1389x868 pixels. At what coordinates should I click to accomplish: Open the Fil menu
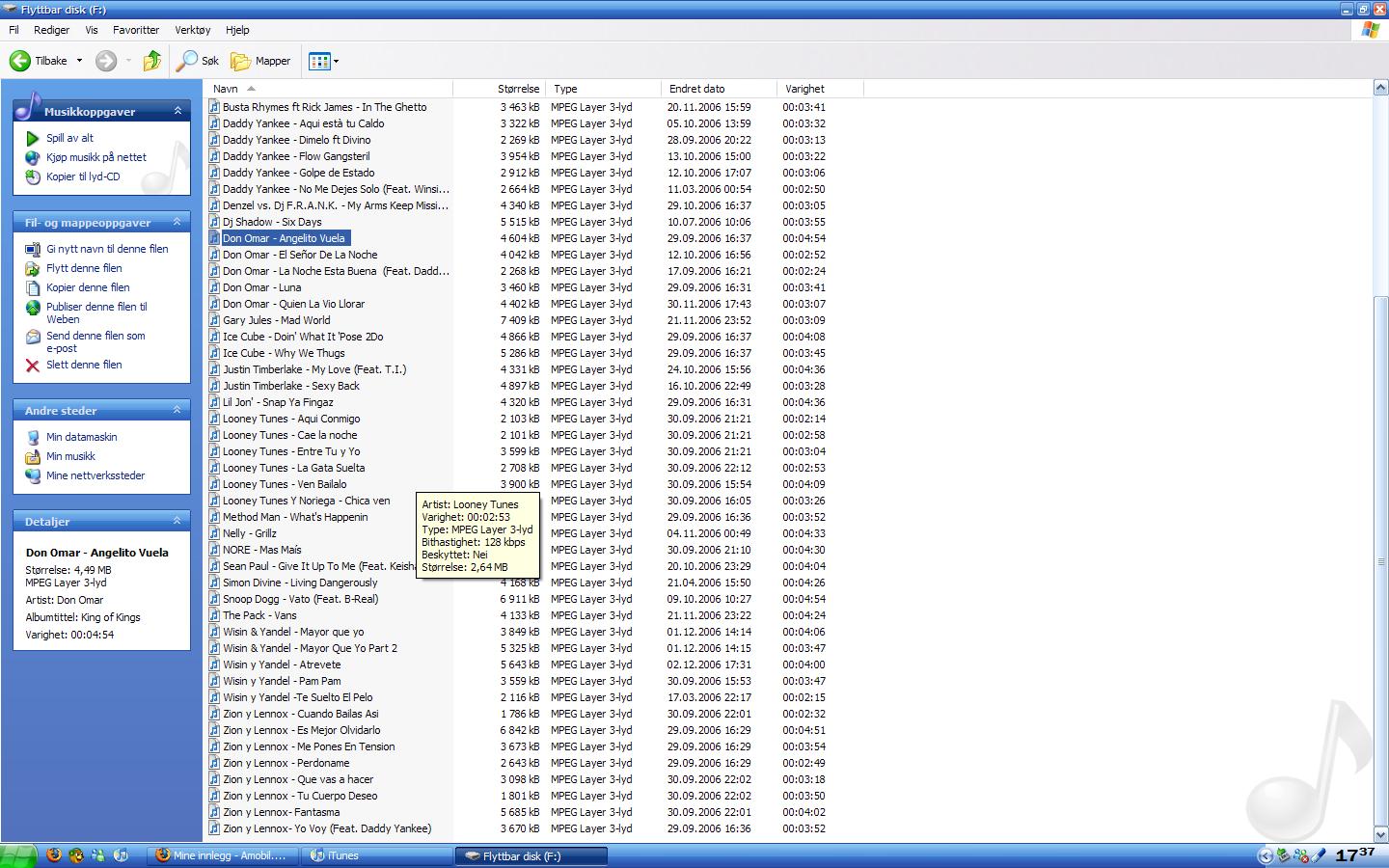14,30
